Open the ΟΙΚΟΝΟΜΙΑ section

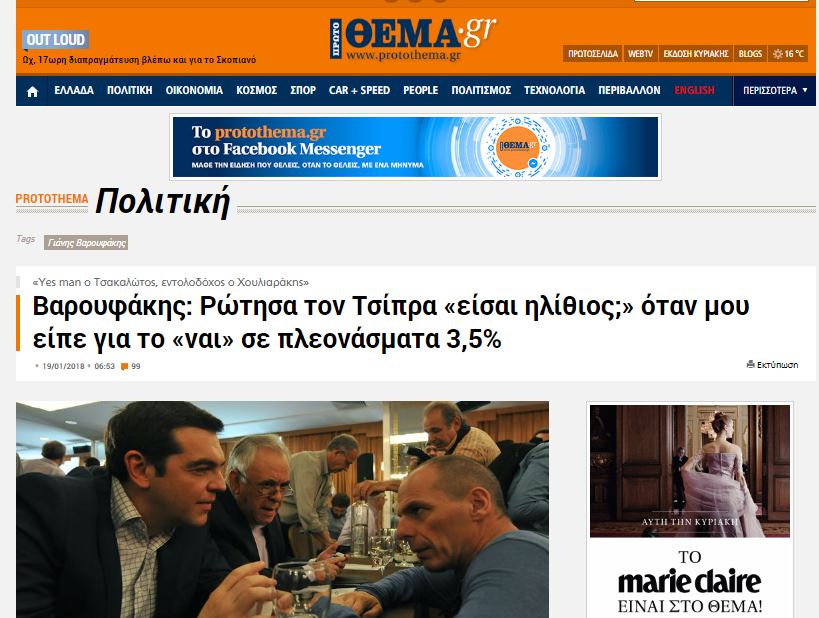coord(194,90)
